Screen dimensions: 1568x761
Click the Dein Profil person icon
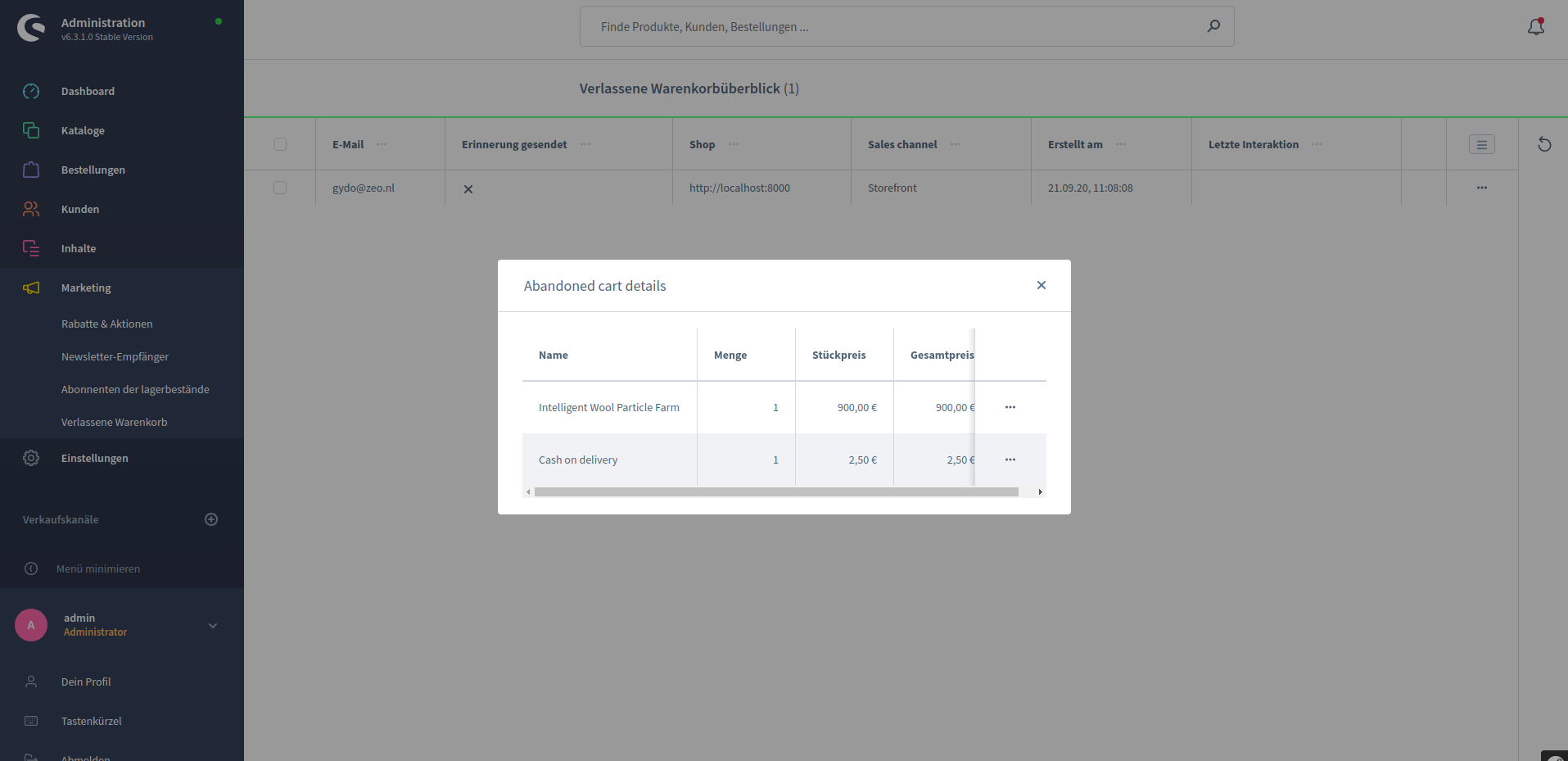pyautogui.click(x=31, y=682)
